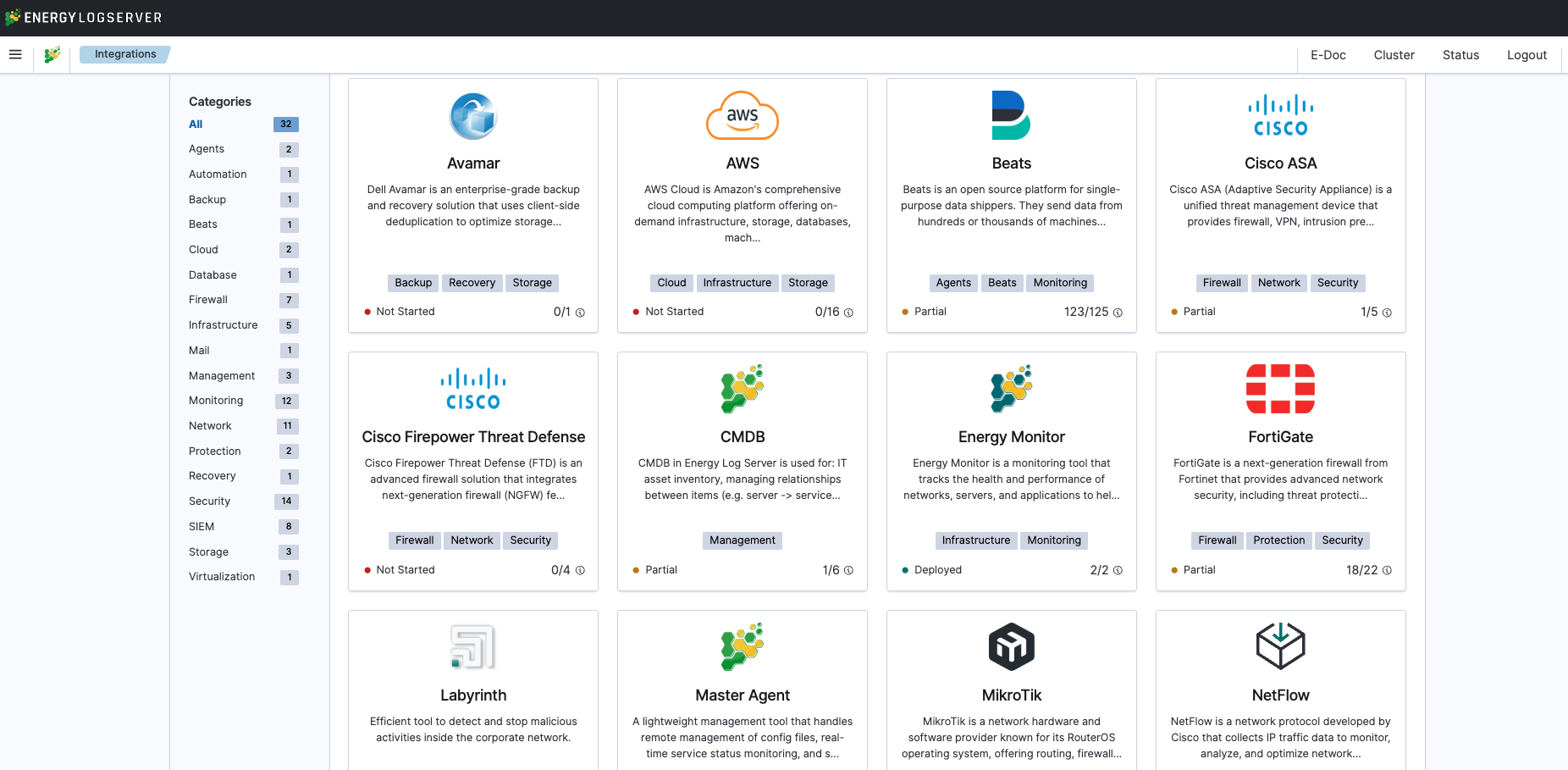Image resolution: width=1568 pixels, height=770 pixels.
Task: Click the Recovery tag on Avamar card
Action: coord(472,283)
